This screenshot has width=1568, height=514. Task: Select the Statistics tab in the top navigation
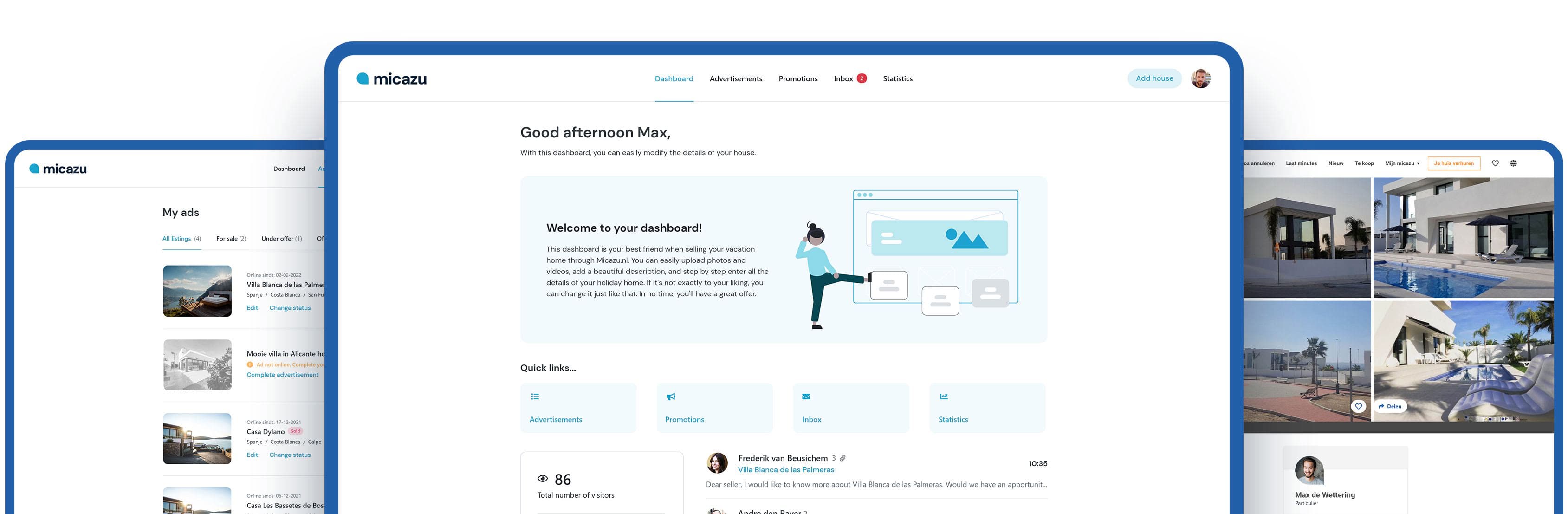897,78
